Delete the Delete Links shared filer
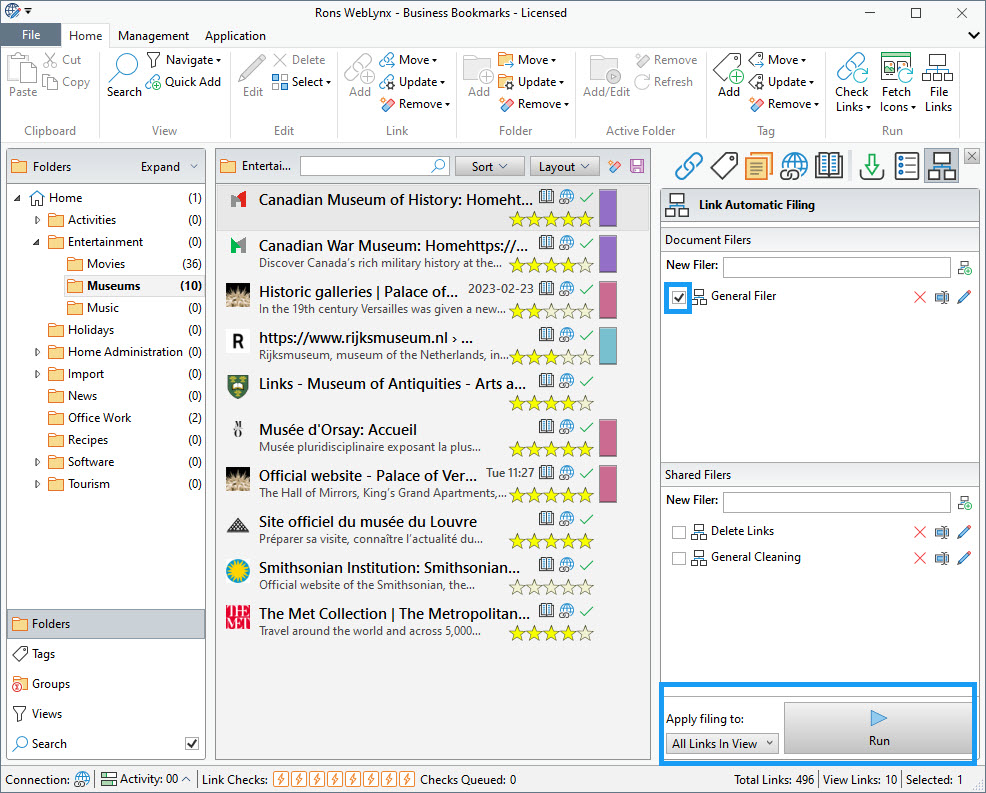This screenshot has height=793, width=986. [x=919, y=532]
